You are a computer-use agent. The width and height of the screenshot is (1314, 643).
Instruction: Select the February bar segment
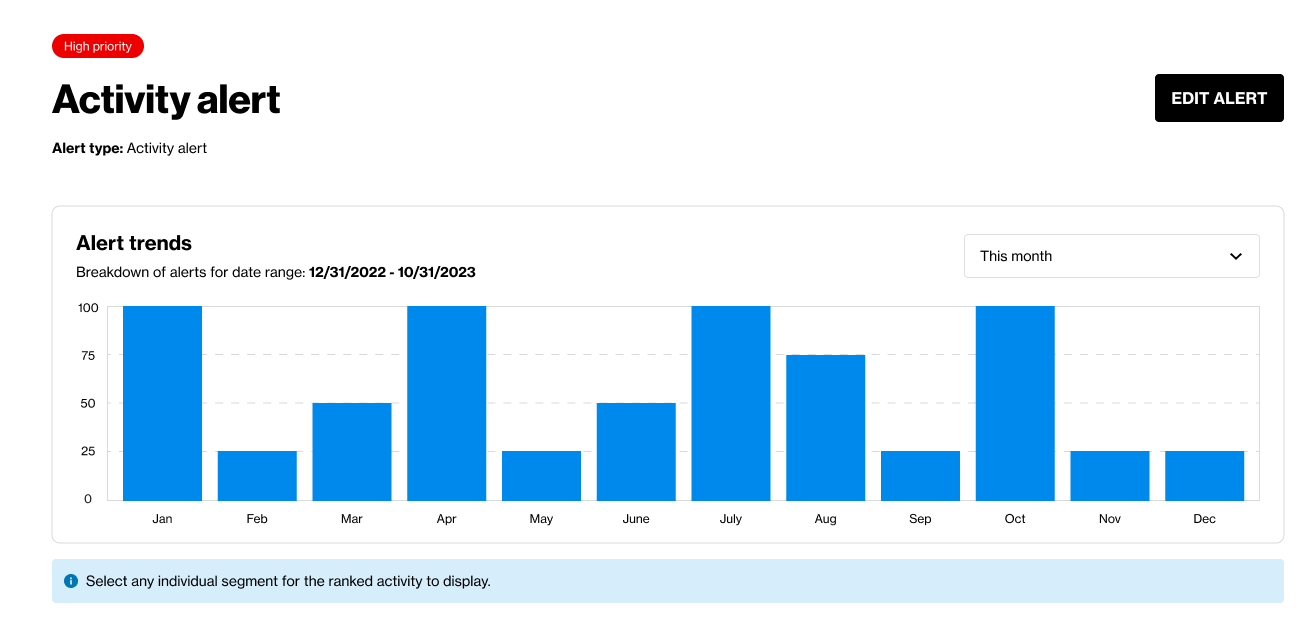click(257, 475)
